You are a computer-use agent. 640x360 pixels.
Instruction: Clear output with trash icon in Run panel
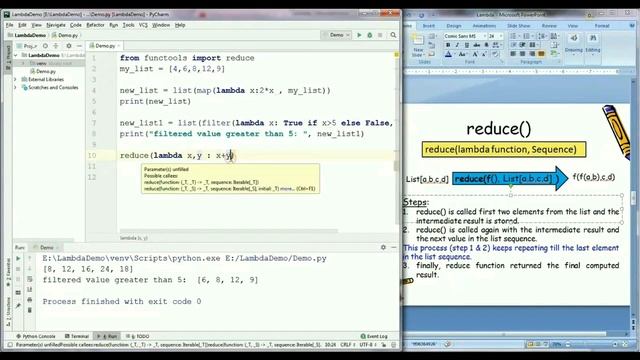click(29, 310)
